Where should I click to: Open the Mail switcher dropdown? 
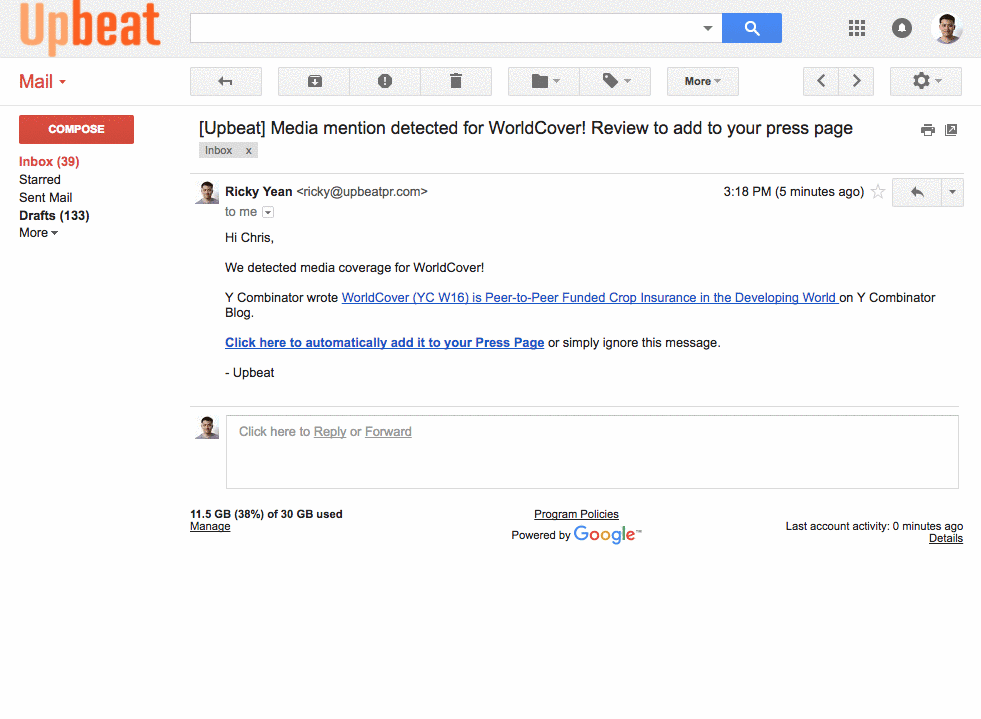(43, 81)
